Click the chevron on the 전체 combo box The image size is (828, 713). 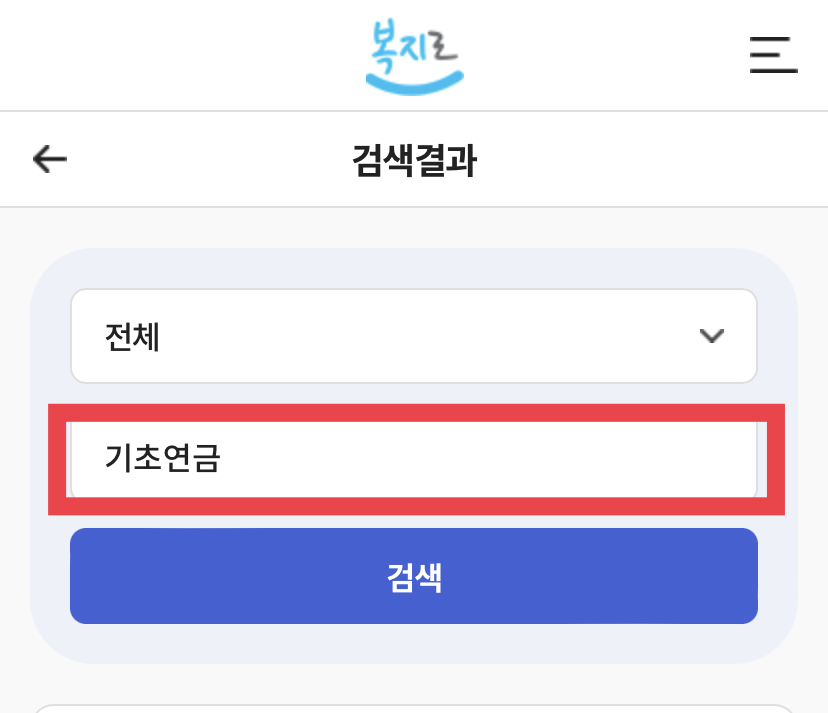click(x=712, y=336)
